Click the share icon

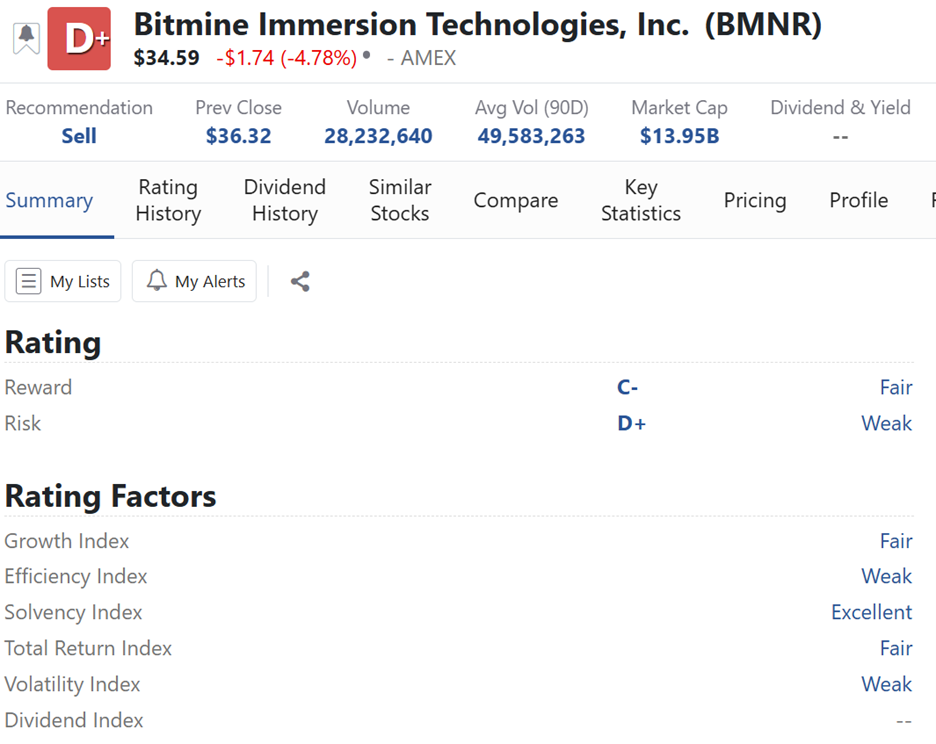300,282
